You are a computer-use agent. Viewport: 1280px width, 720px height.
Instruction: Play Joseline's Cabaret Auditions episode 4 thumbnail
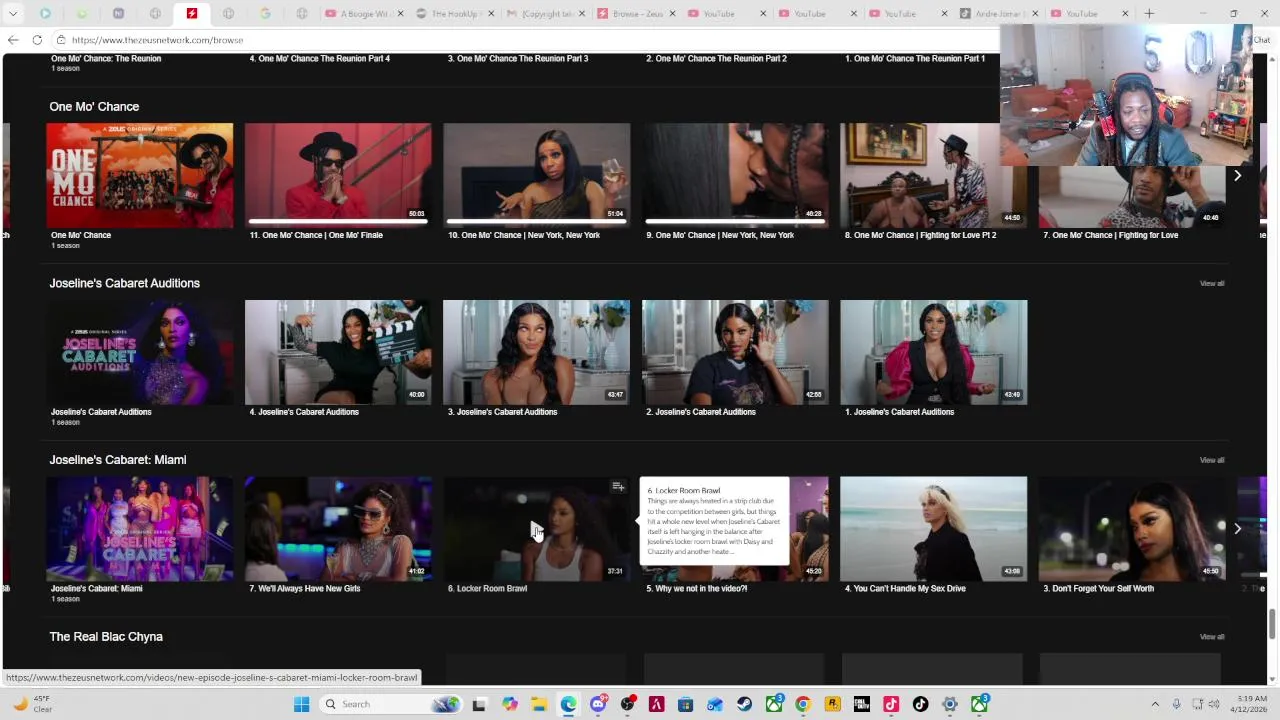[x=338, y=352]
